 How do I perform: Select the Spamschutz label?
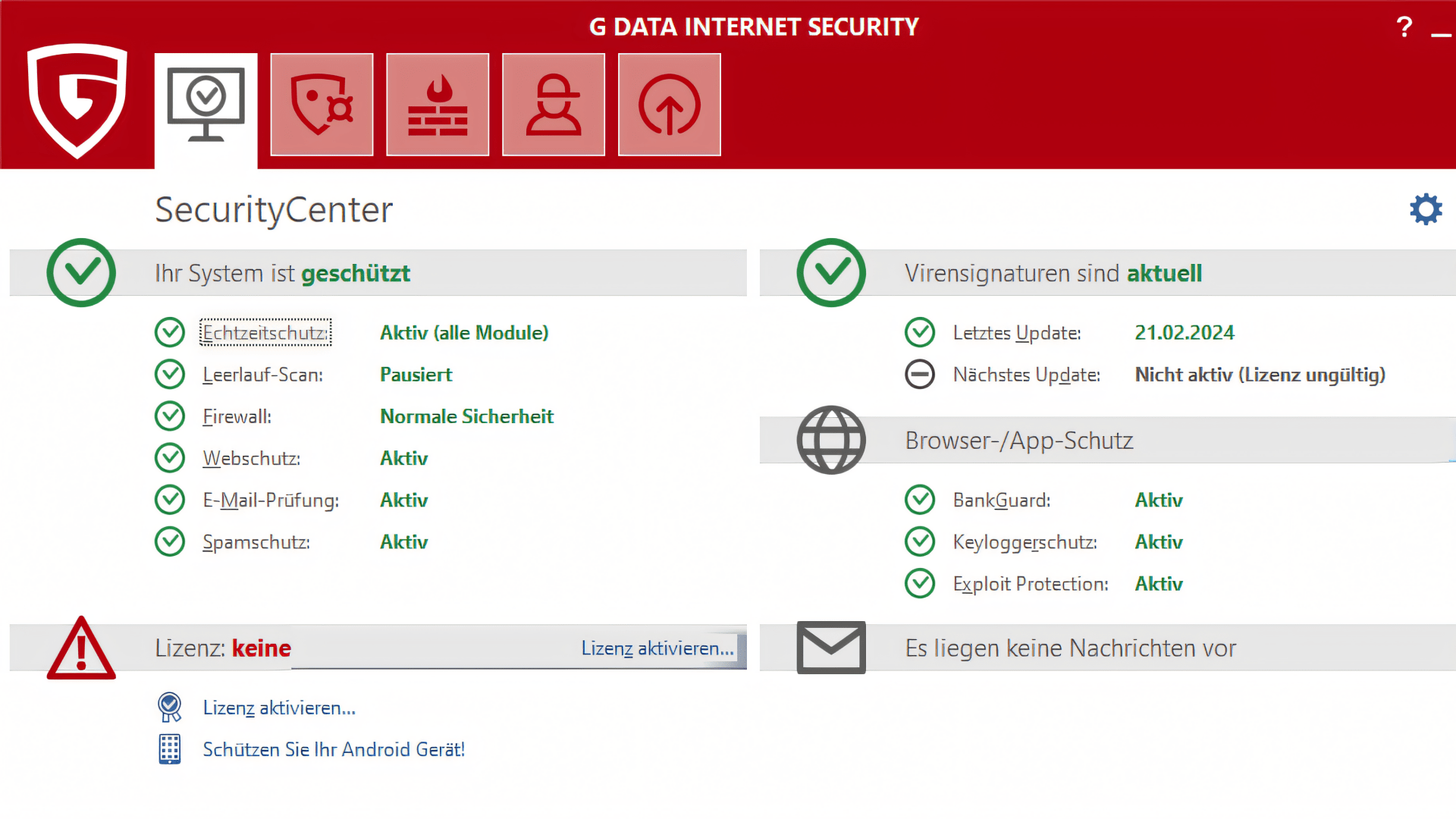pyautogui.click(x=256, y=542)
